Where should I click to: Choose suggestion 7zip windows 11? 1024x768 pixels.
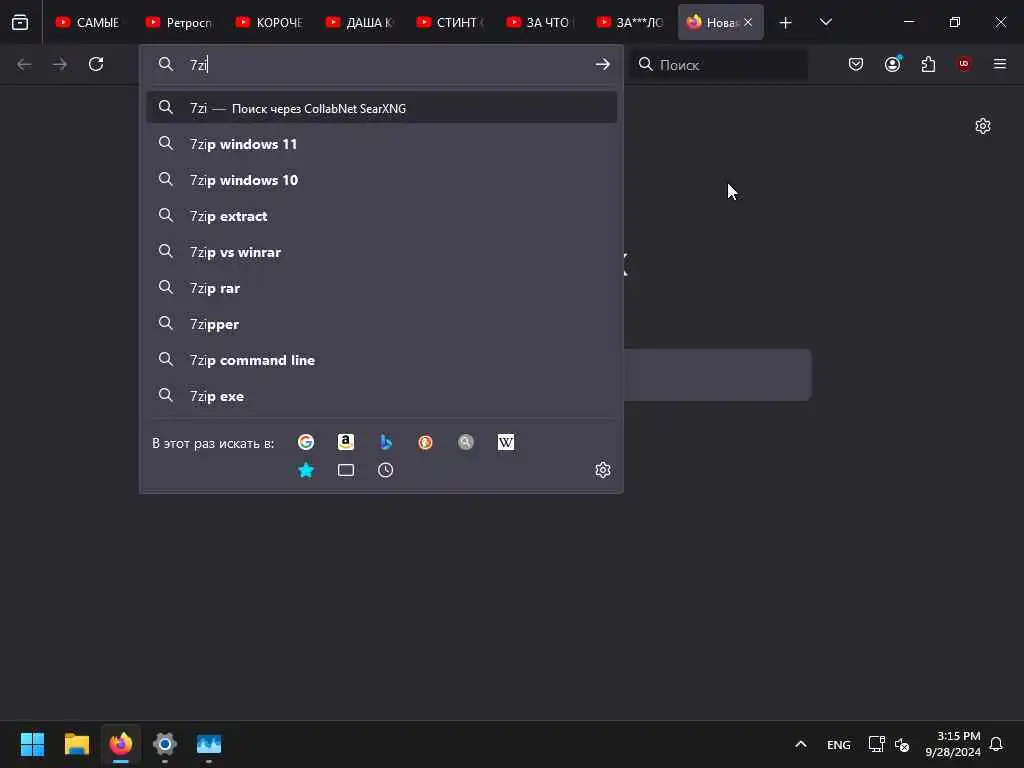click(381, 144)
